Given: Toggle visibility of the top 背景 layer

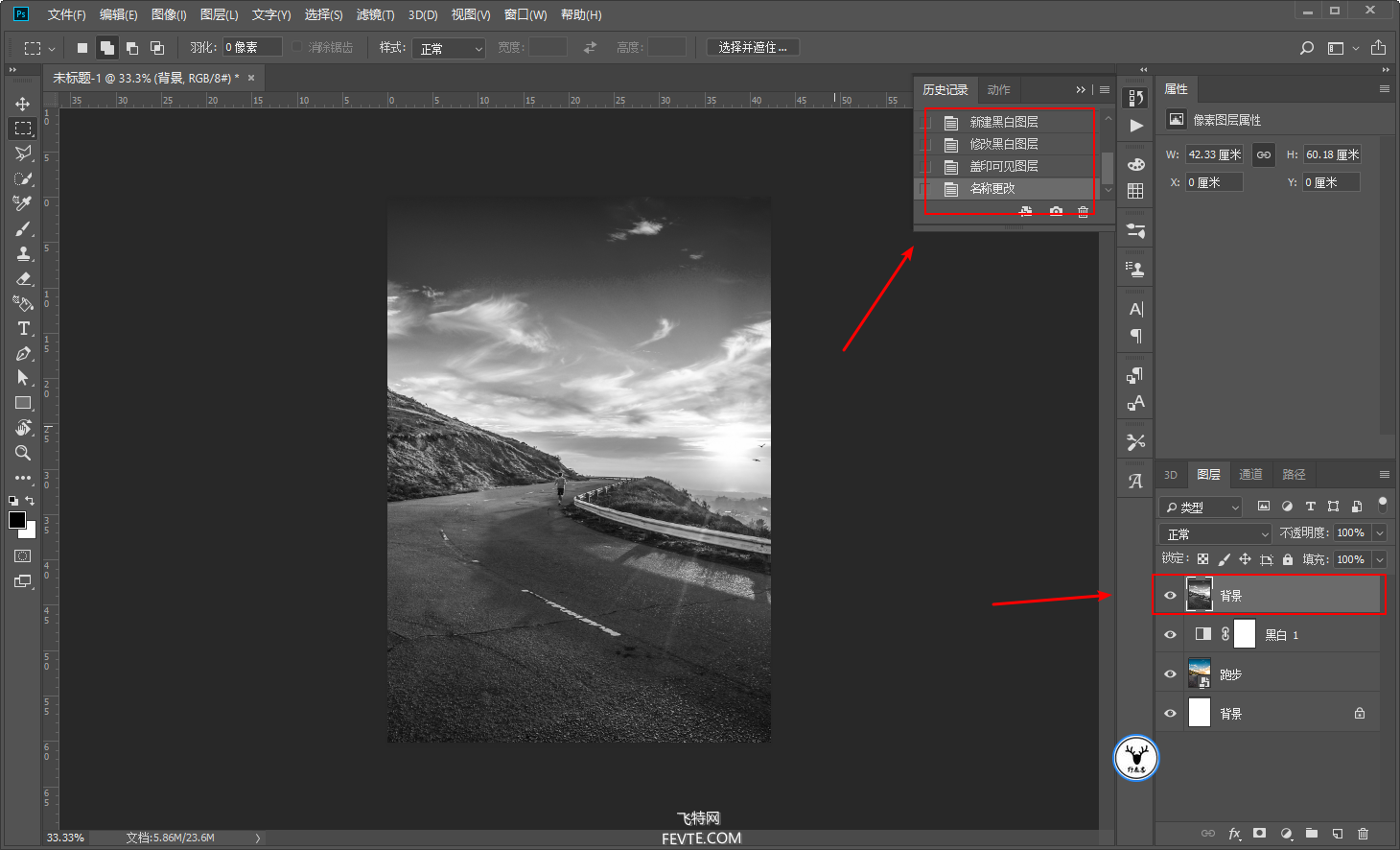Looking at the screenshot, I should click(1170, 596).
